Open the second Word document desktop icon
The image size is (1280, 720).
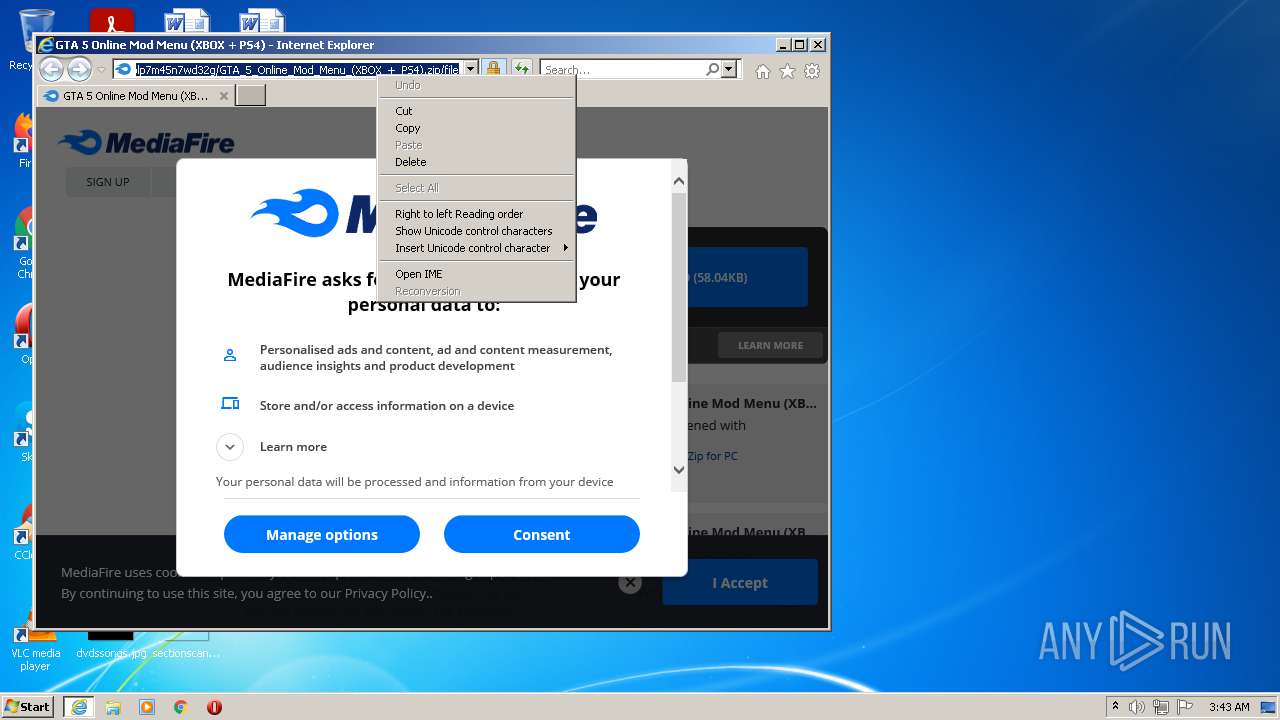(x=262, y=20)
